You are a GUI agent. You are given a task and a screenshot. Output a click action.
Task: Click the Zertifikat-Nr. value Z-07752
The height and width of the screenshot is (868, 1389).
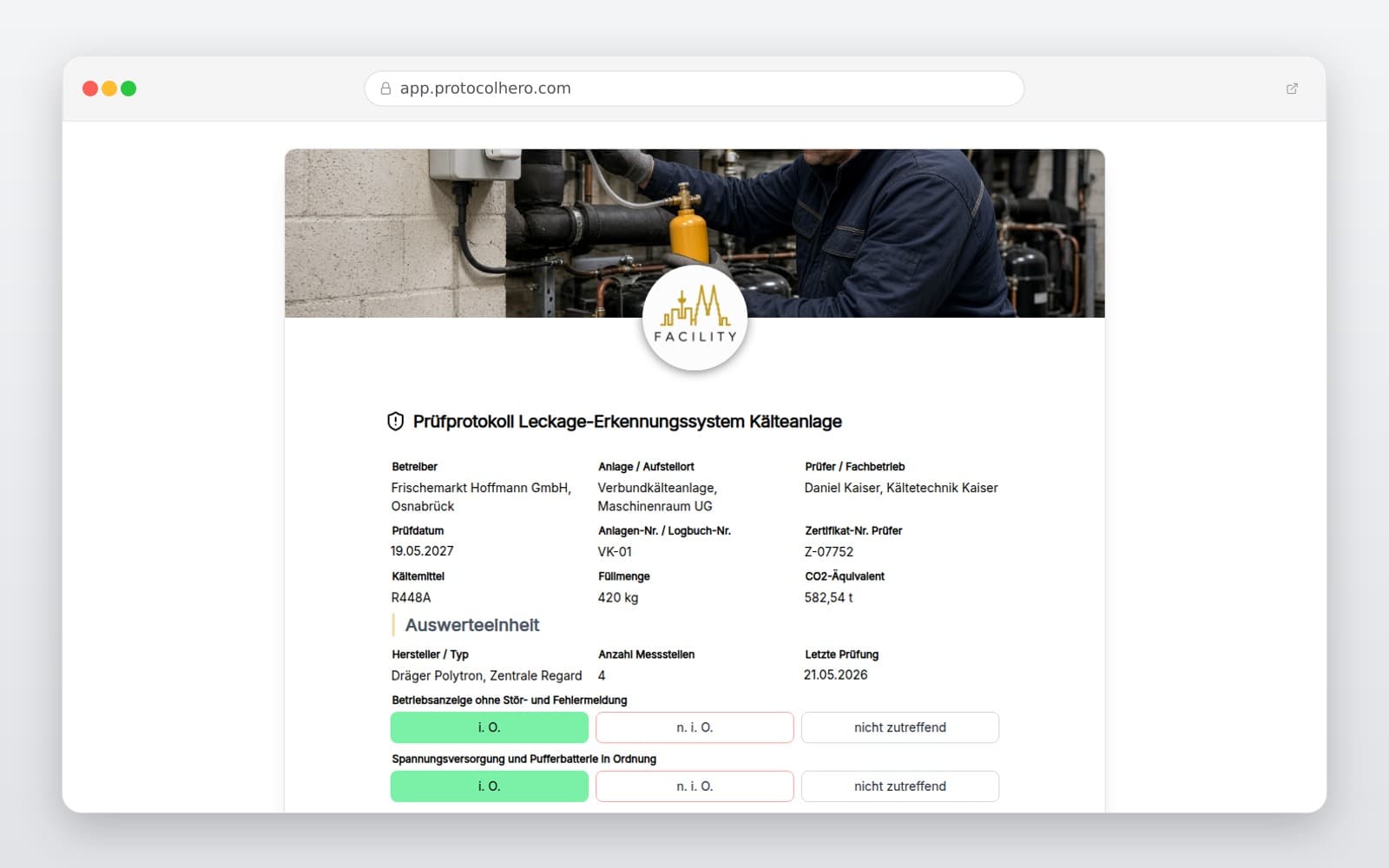[829, 552]
